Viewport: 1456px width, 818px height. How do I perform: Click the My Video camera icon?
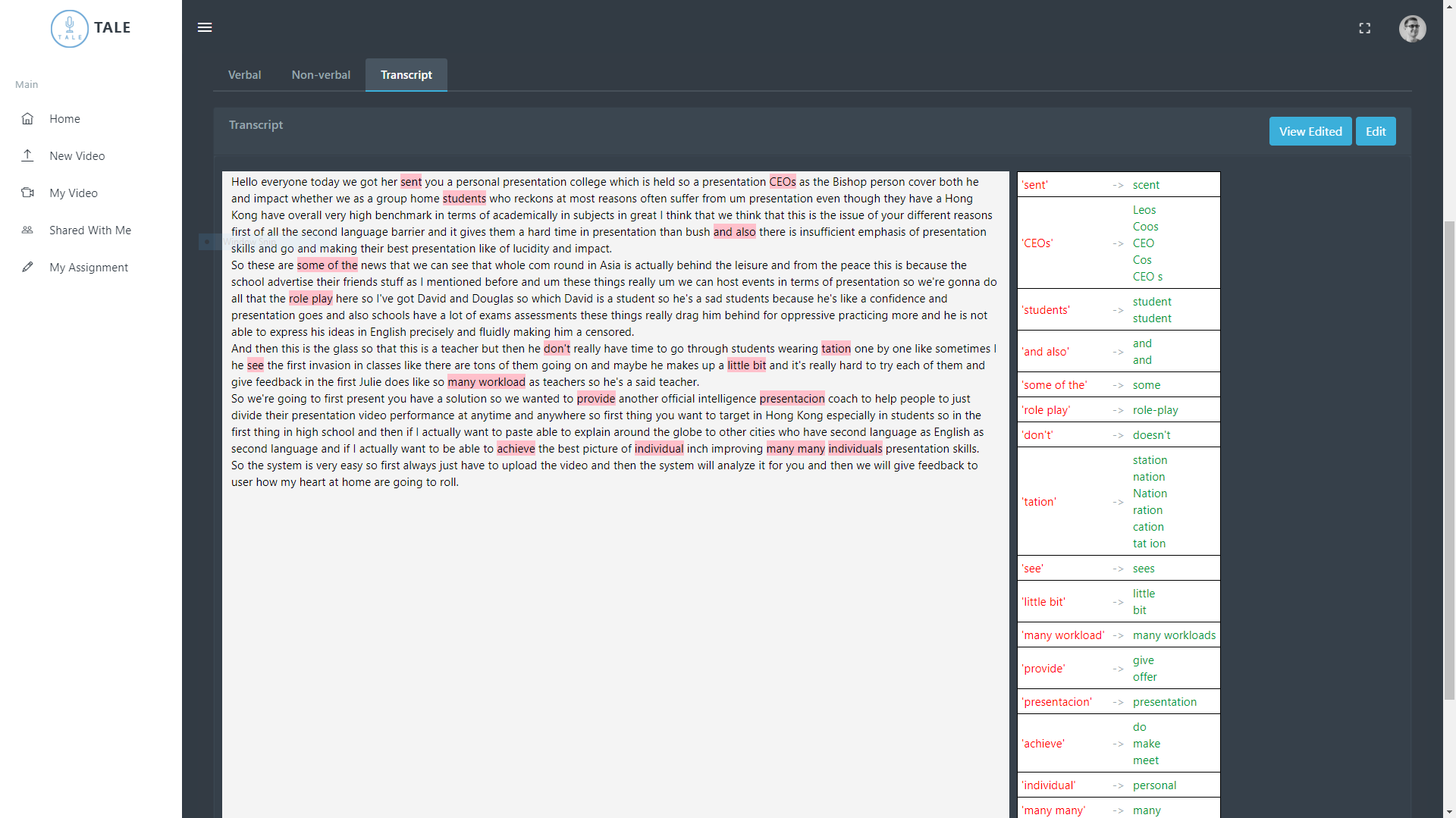[x=27, y=193]
